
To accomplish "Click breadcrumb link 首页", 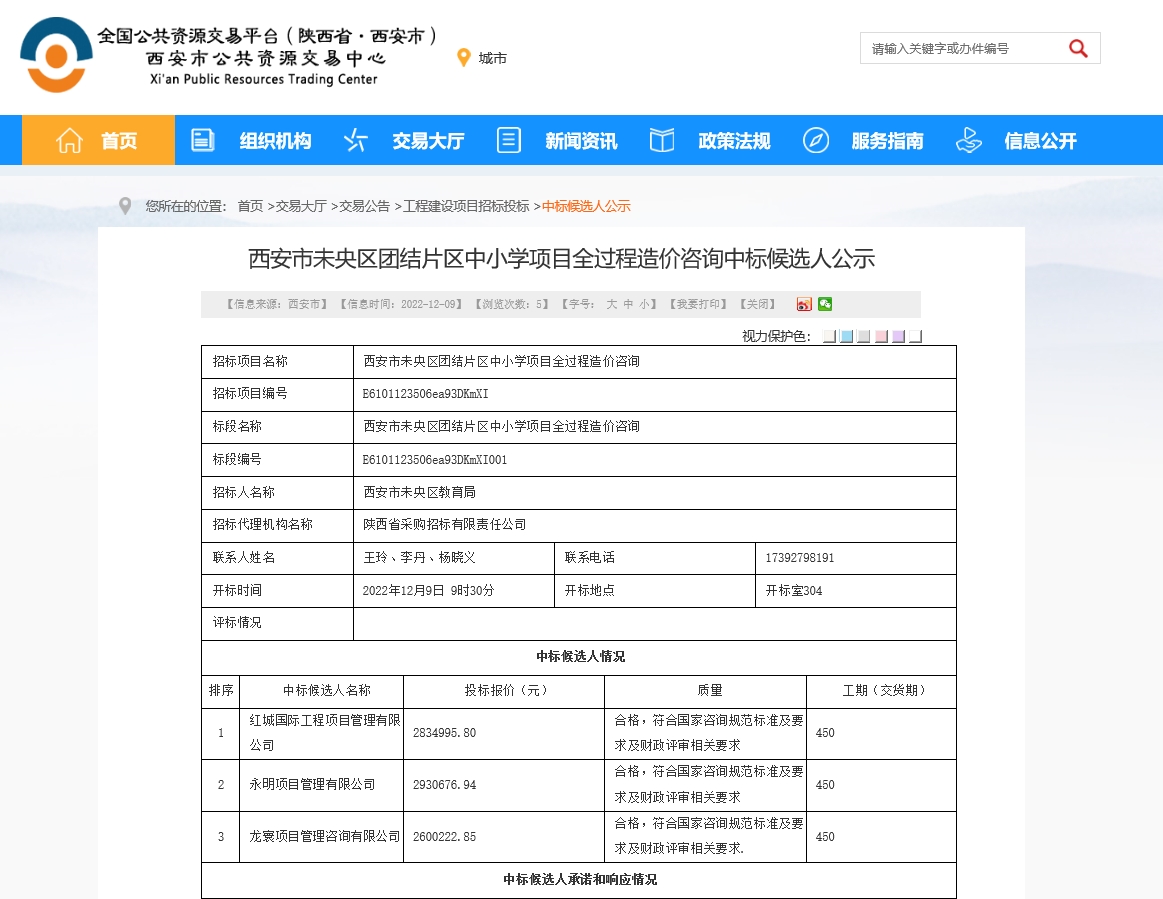I will click(x=250, y=206).
